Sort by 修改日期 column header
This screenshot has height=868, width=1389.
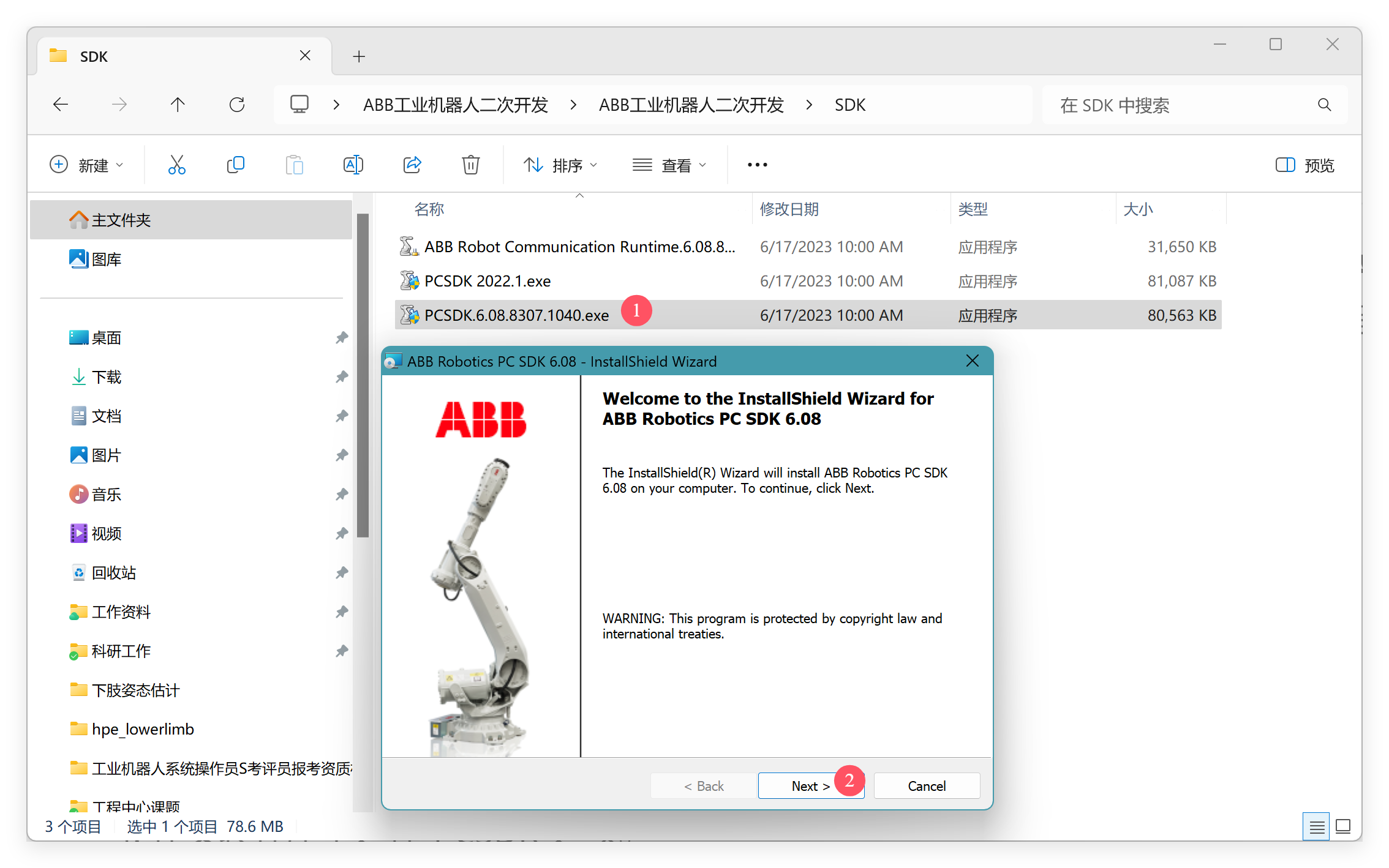[x=789, y=209]
